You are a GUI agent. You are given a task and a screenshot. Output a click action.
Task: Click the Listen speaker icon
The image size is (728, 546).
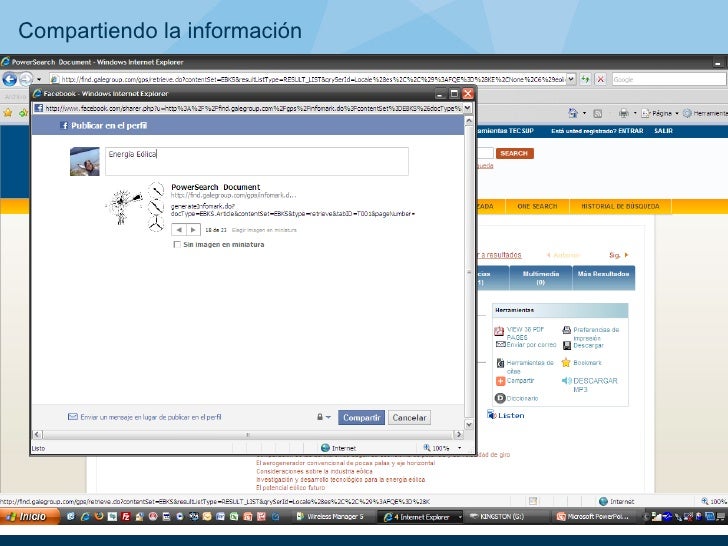[492, 415]
